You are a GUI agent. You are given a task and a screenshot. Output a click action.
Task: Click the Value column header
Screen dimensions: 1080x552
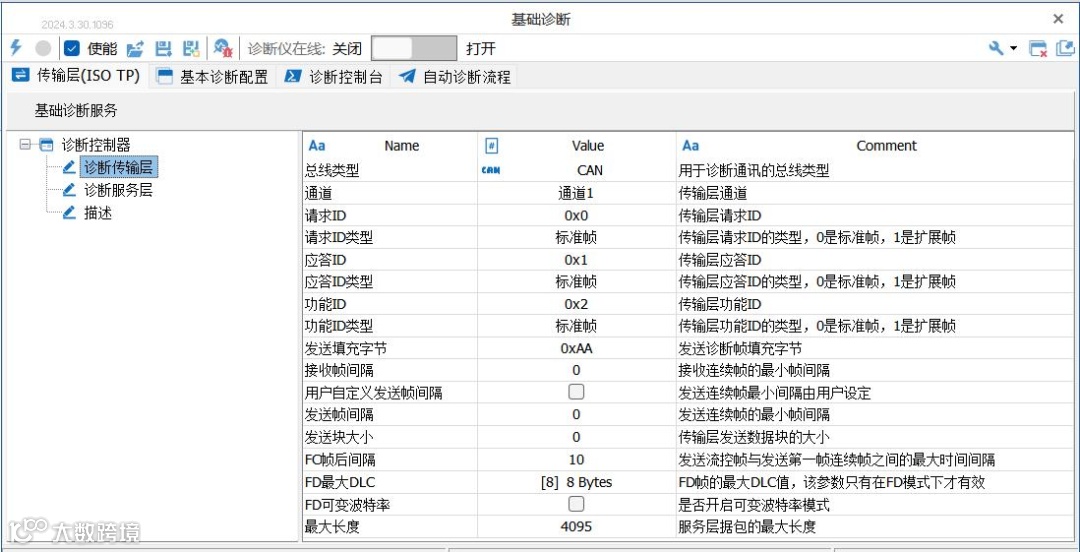[x=588, y=146]
